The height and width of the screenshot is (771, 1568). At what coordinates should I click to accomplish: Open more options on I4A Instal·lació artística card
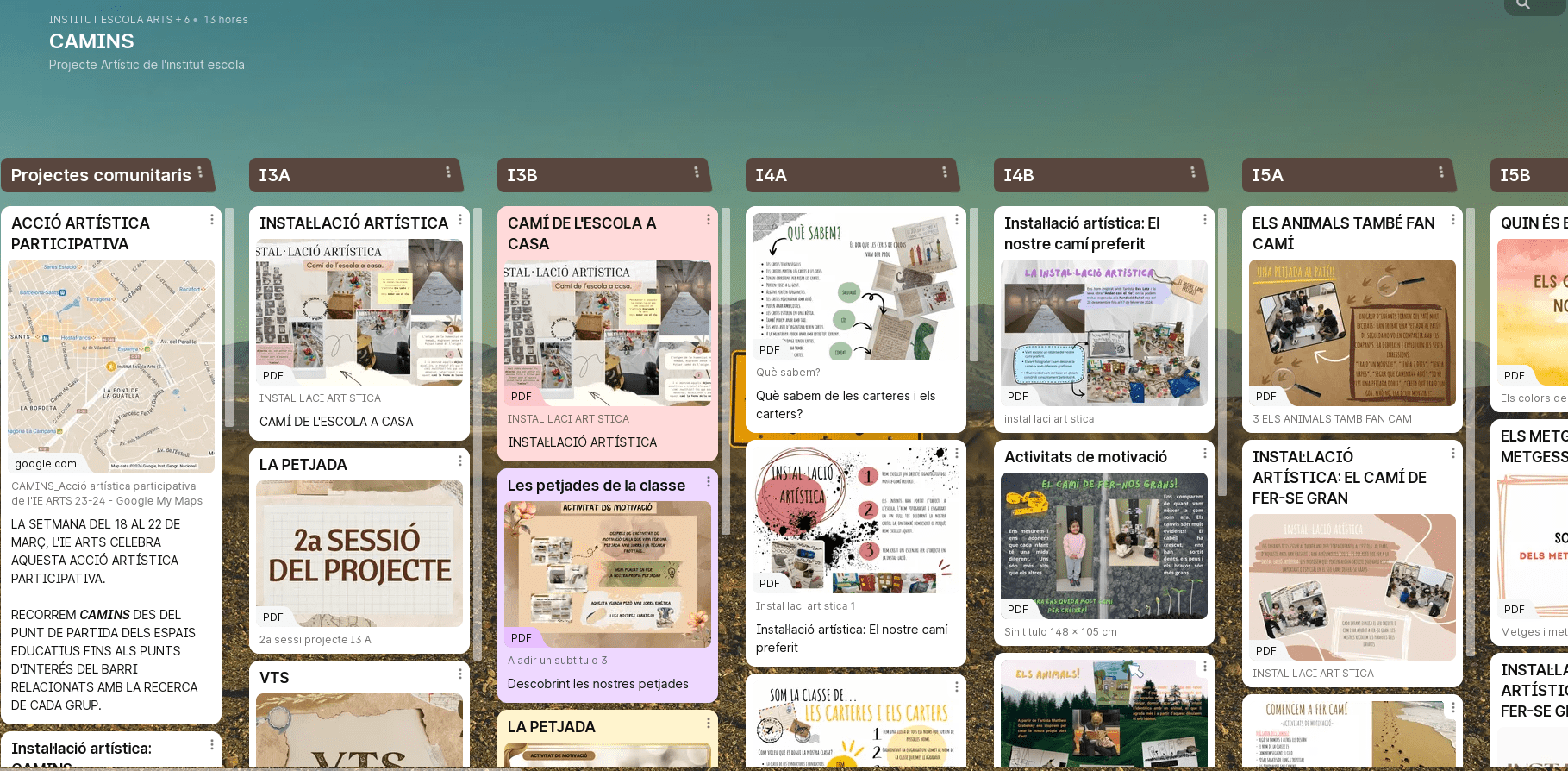(x=957, y=454)
